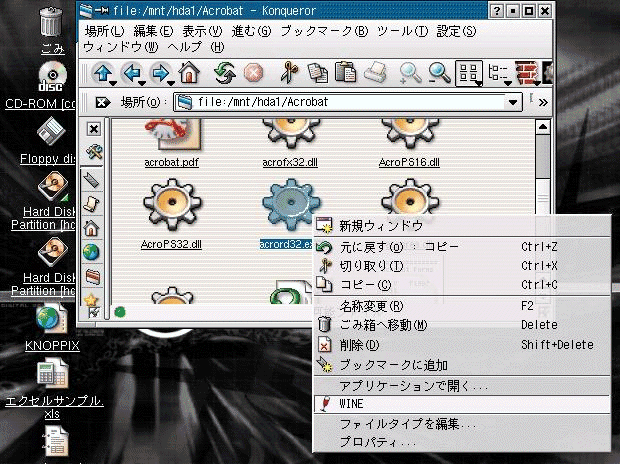620x464 pixels.
Task: Choose プロパティ in the context menu
Action: tap(461, 442)
